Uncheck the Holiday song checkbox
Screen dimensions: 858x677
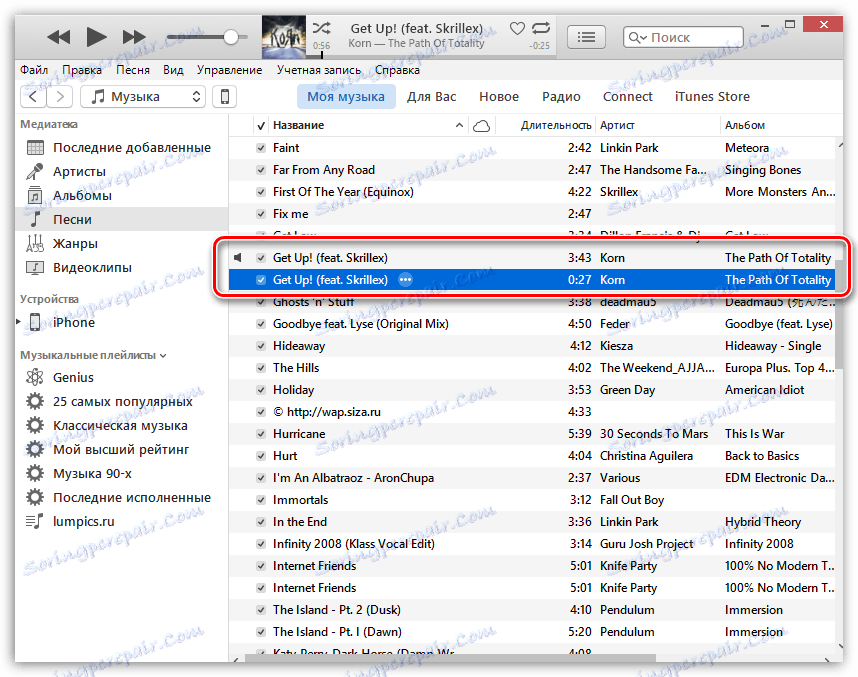261,390
